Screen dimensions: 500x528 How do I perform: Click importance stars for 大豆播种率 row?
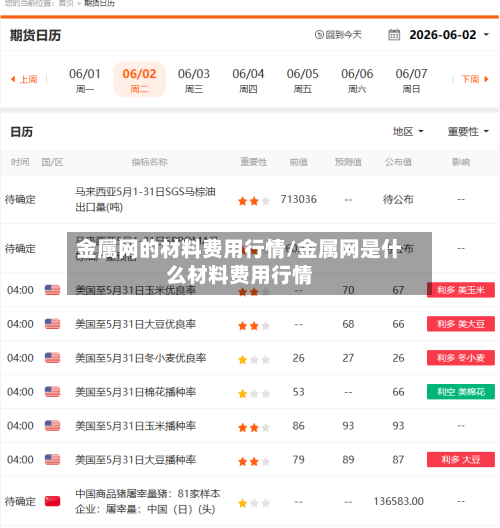coord(254,461)
